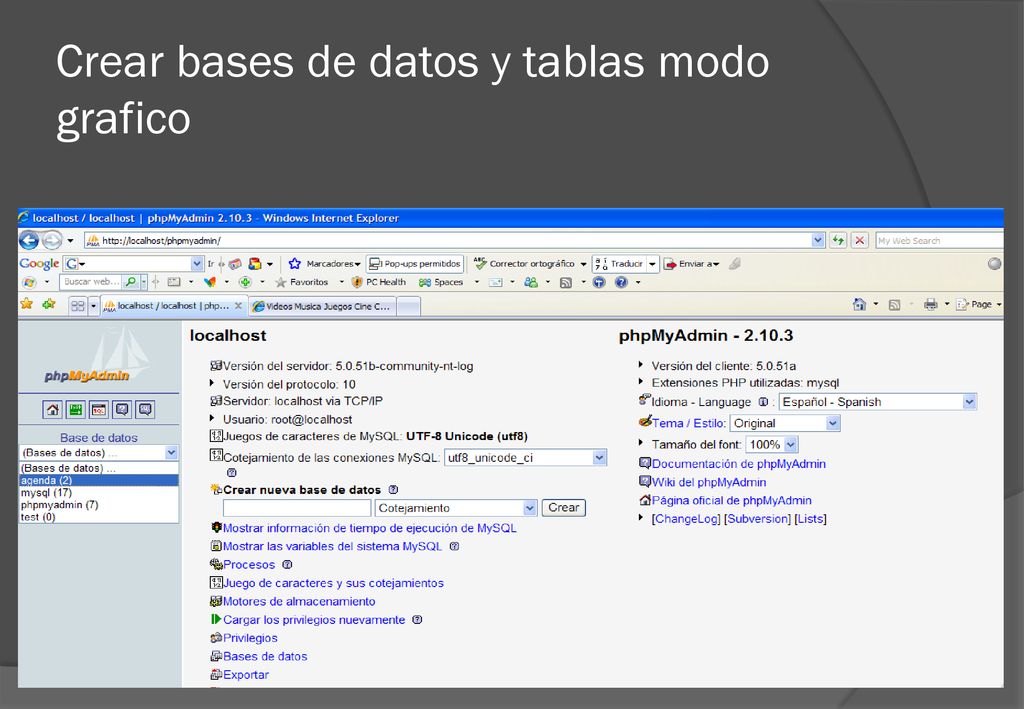Select test (0) in the database list
Screen dimensions: 1024x709
[x=99, y=517]
